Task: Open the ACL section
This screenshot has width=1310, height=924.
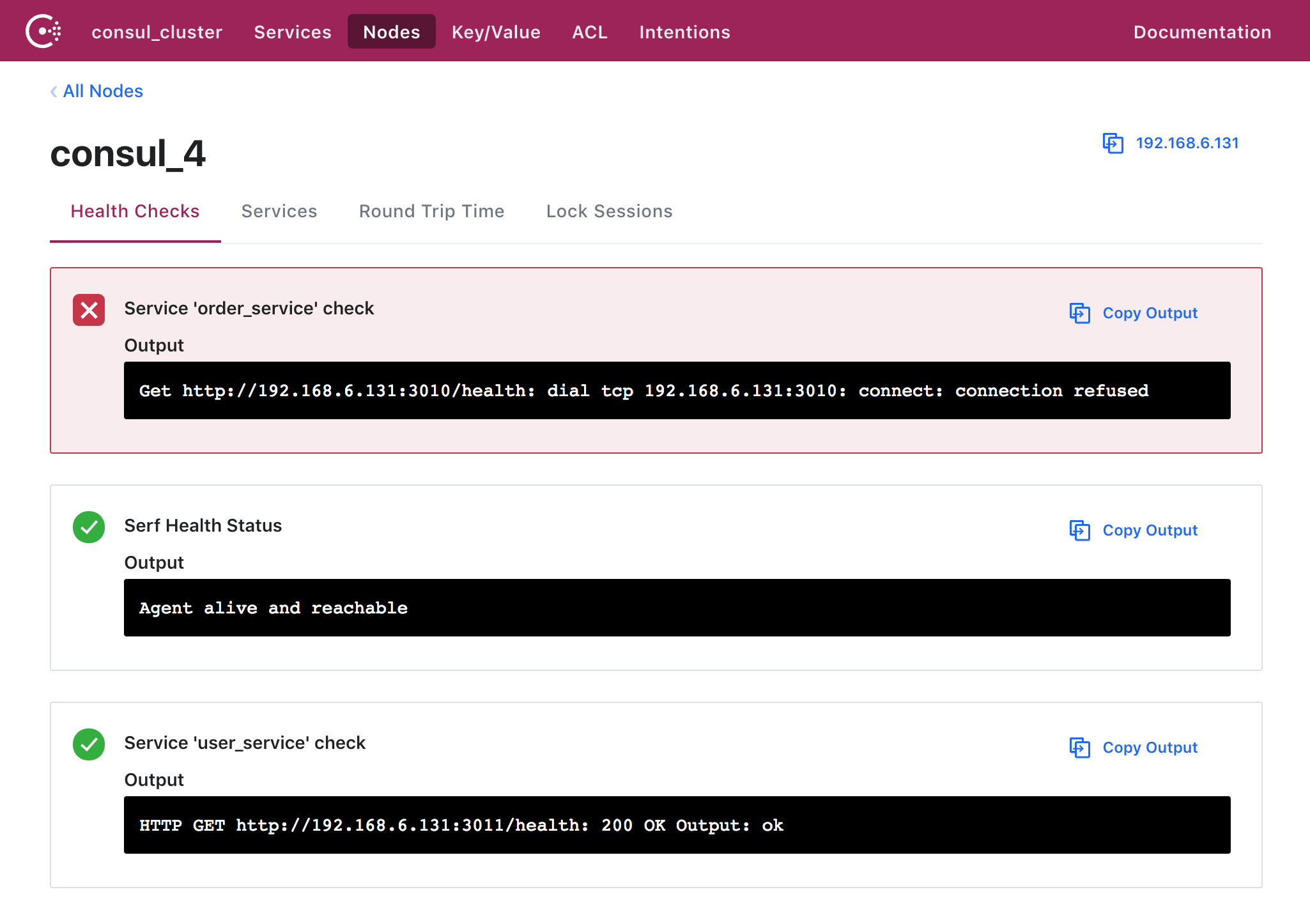Action: (x=590, y=31)
